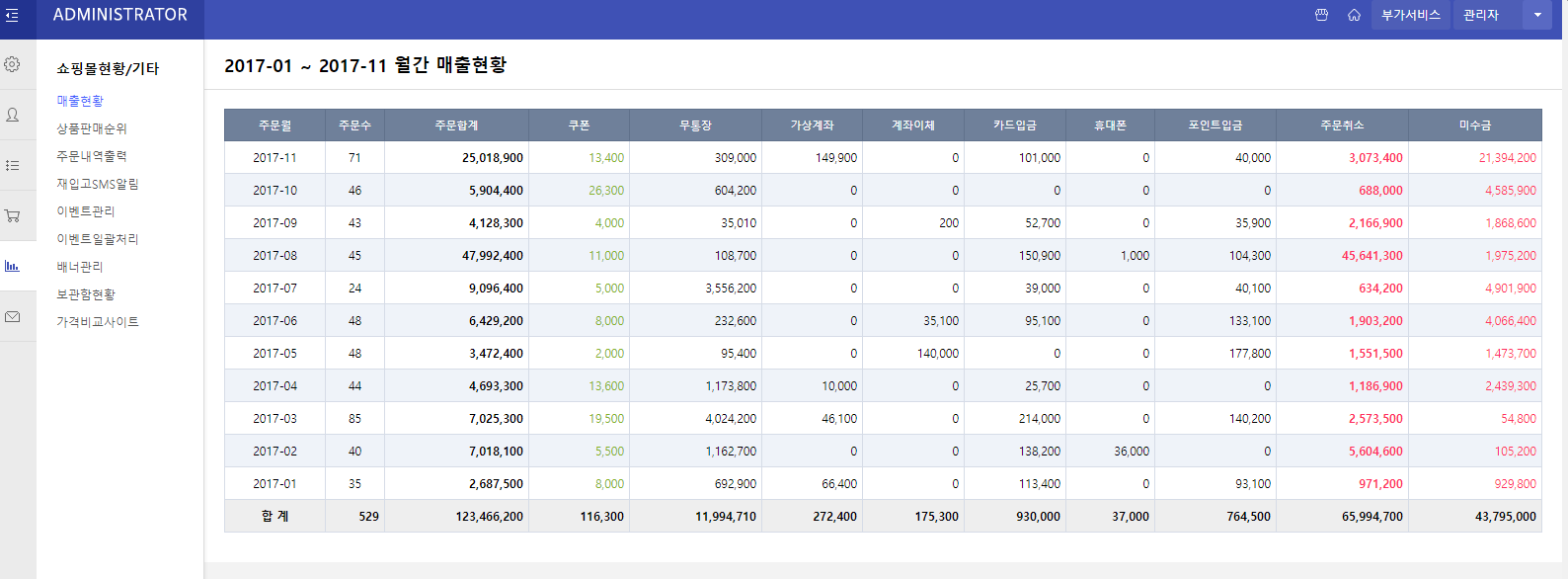Click the shop storefront icon in header
This screenshot has height=579, width=1568.
1321,15
